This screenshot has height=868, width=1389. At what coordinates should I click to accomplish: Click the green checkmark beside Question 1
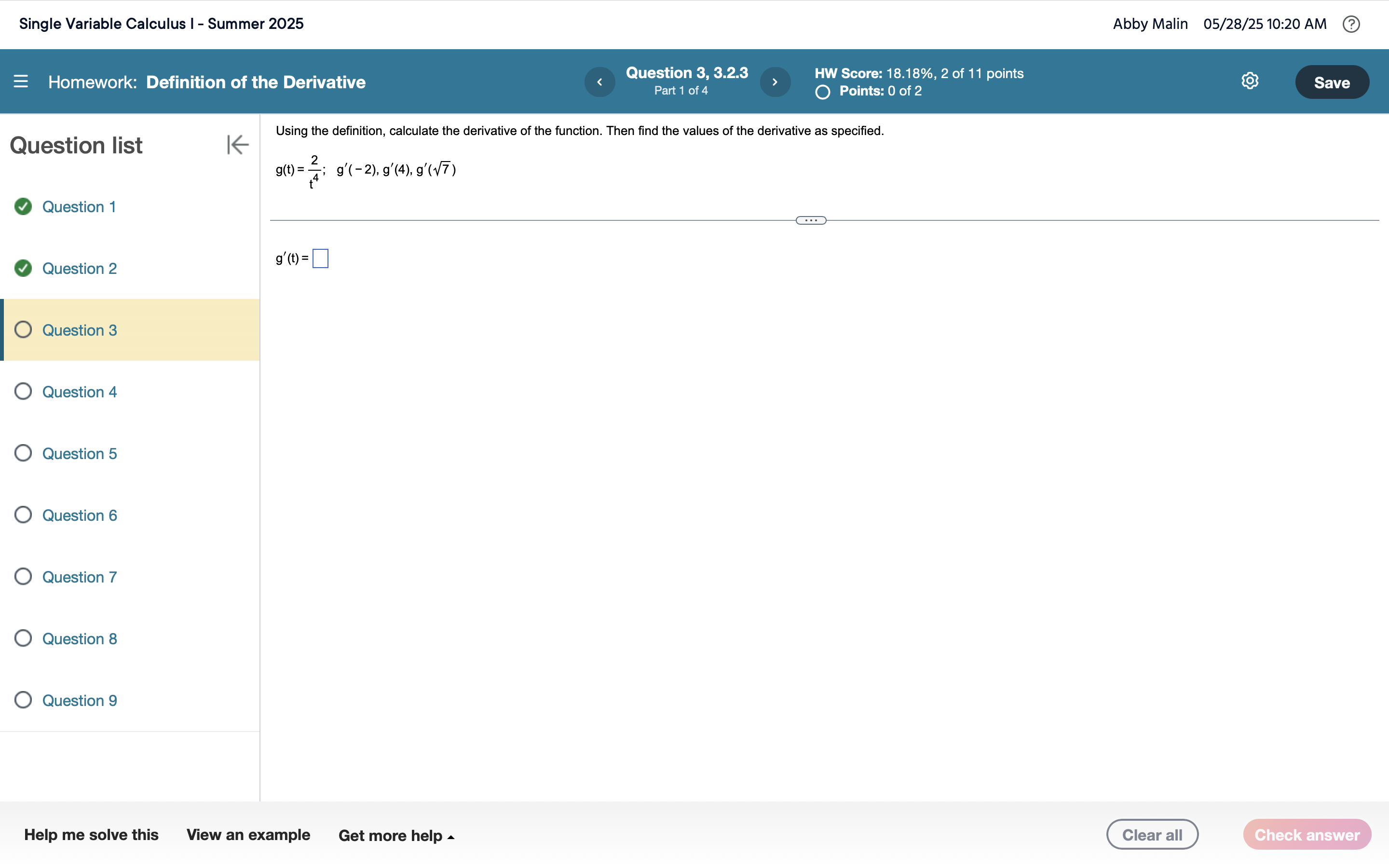click(x=23, y=207)
